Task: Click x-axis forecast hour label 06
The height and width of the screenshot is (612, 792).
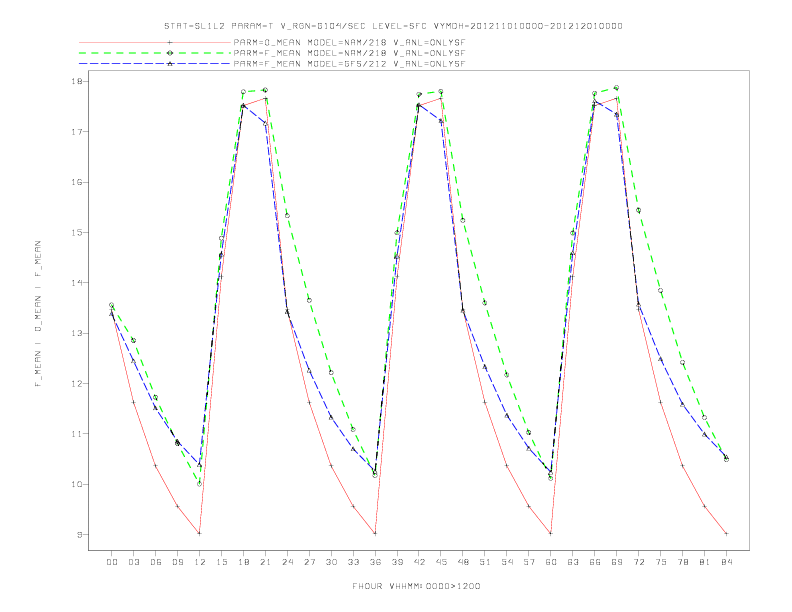Action: 156,562
